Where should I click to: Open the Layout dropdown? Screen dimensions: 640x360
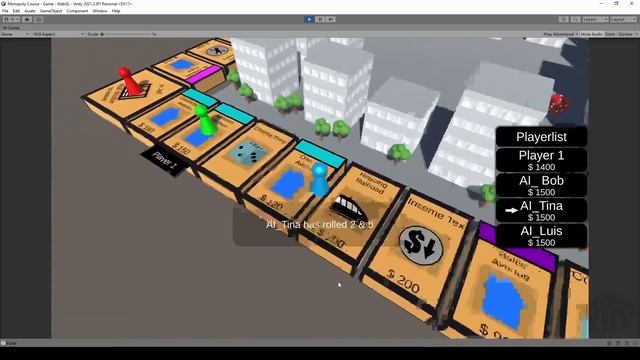[x=623, y=19]
